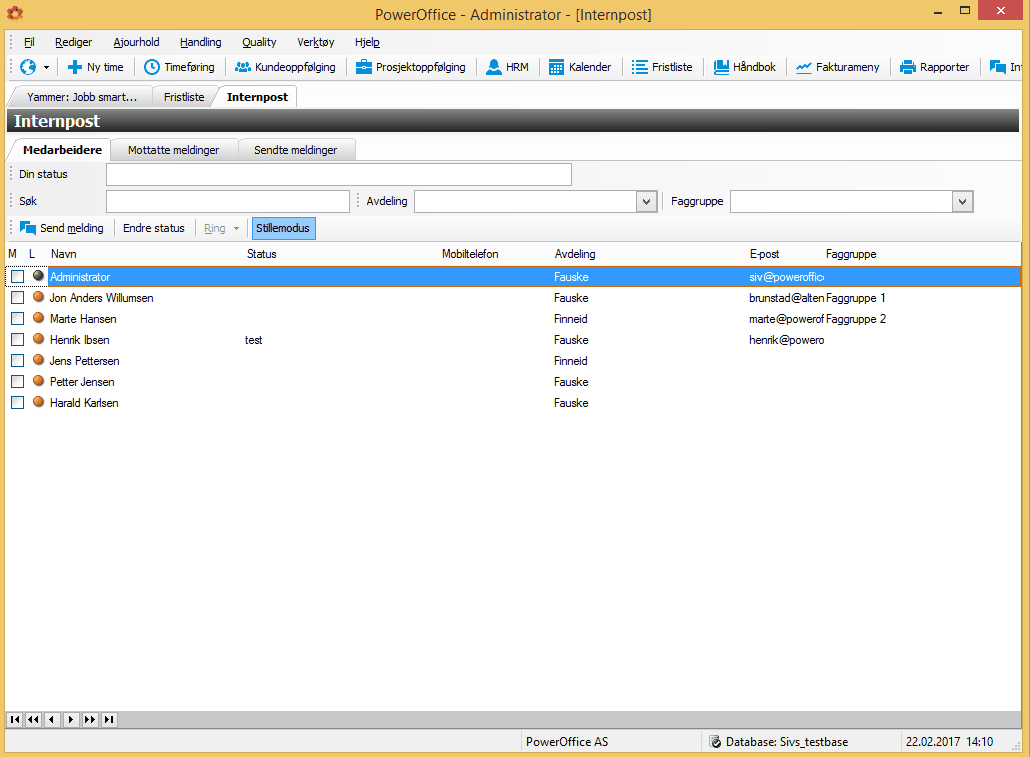Open Rapporter via the printer icon
Screen dimensions: 1030x757
pyautogui.click(x=908, y=67)
